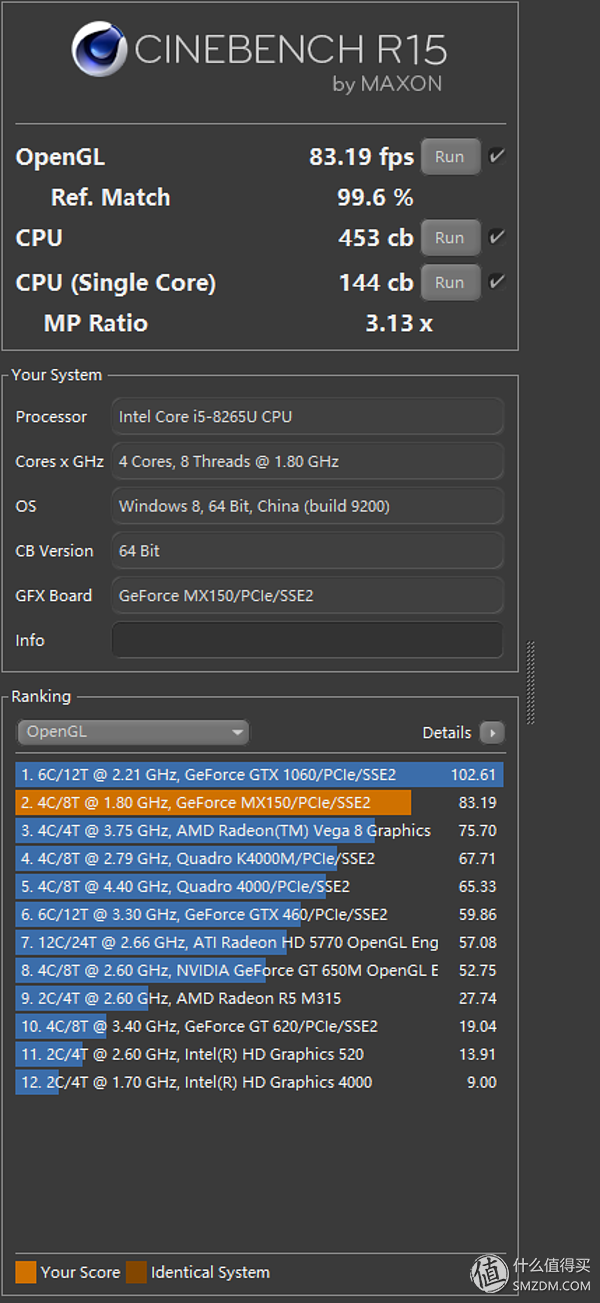The height and width of the screenshot is (1303, 600).
Task: Click the brown Identical System swatch
Action: point(136,1273)
